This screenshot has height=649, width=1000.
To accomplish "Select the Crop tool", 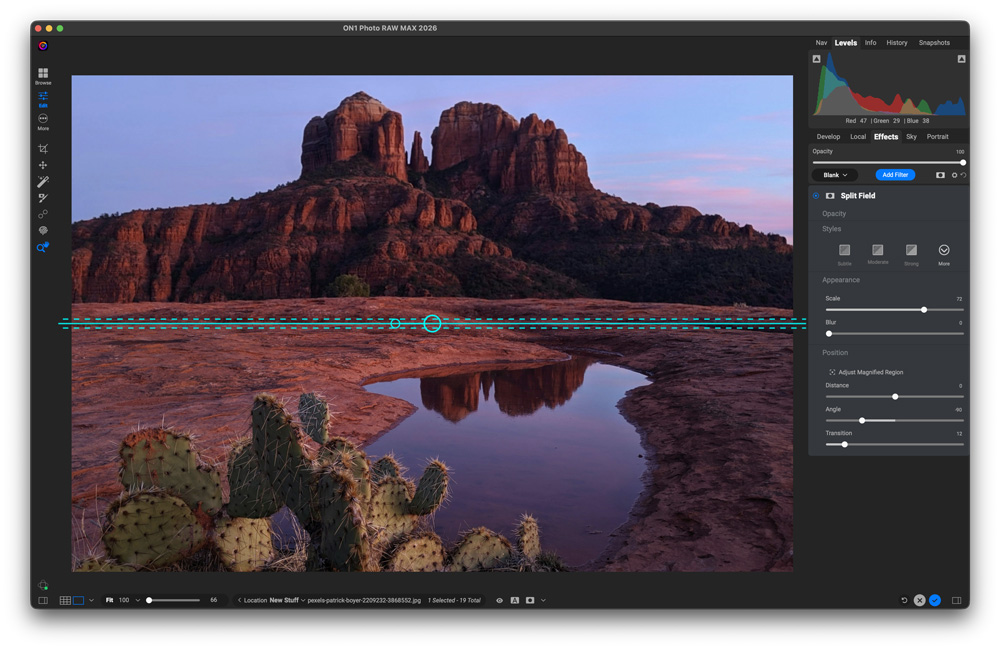I will (x=43, y=149).
